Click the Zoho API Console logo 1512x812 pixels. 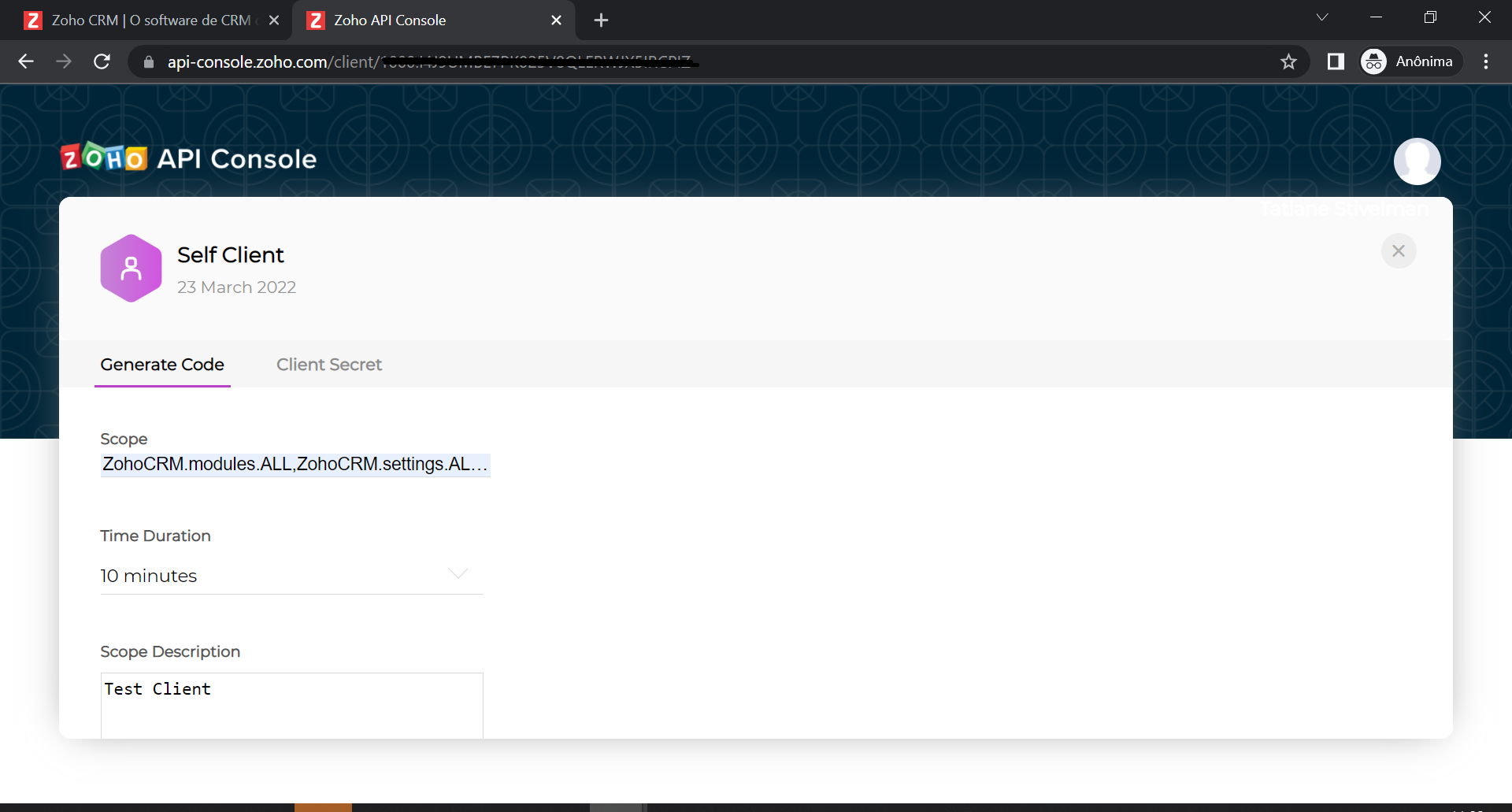[x=189, y=158]
